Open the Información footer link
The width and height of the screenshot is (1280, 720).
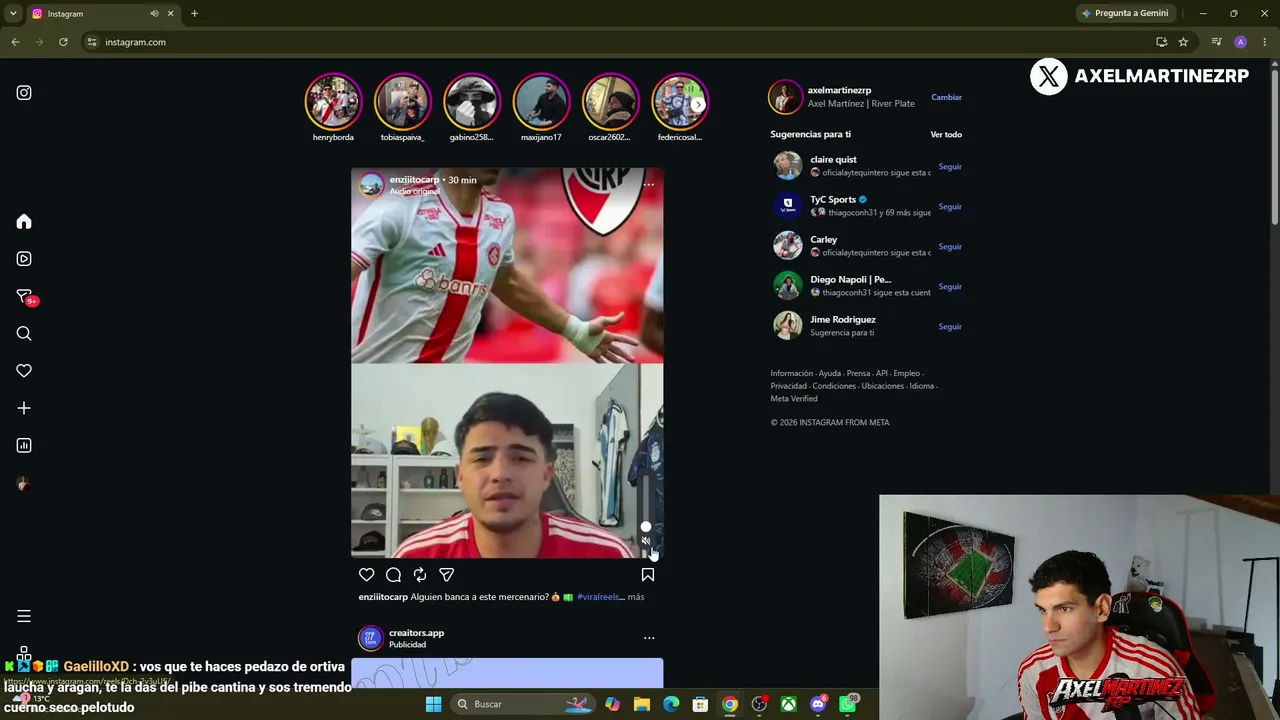tap(791, 374)
